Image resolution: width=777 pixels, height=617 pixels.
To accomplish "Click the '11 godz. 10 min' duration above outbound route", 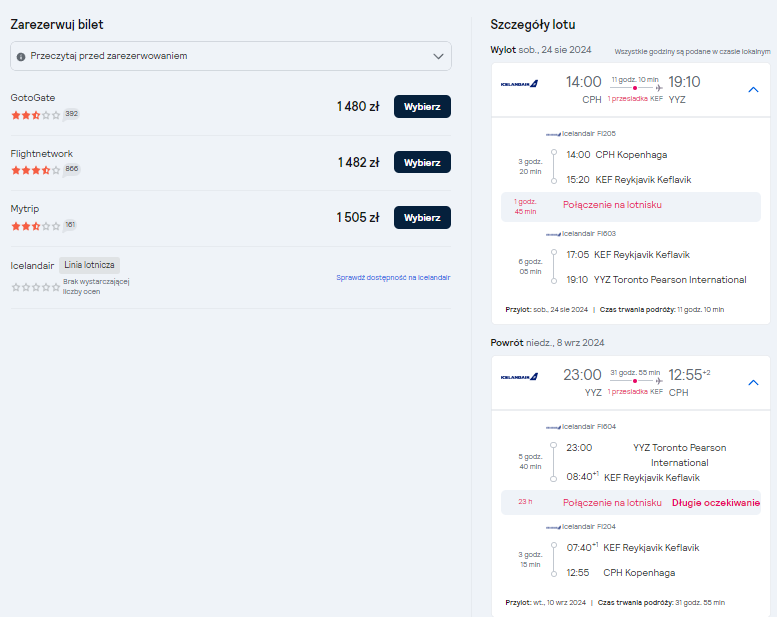I will pyautogui.click(x=635, y=79).
